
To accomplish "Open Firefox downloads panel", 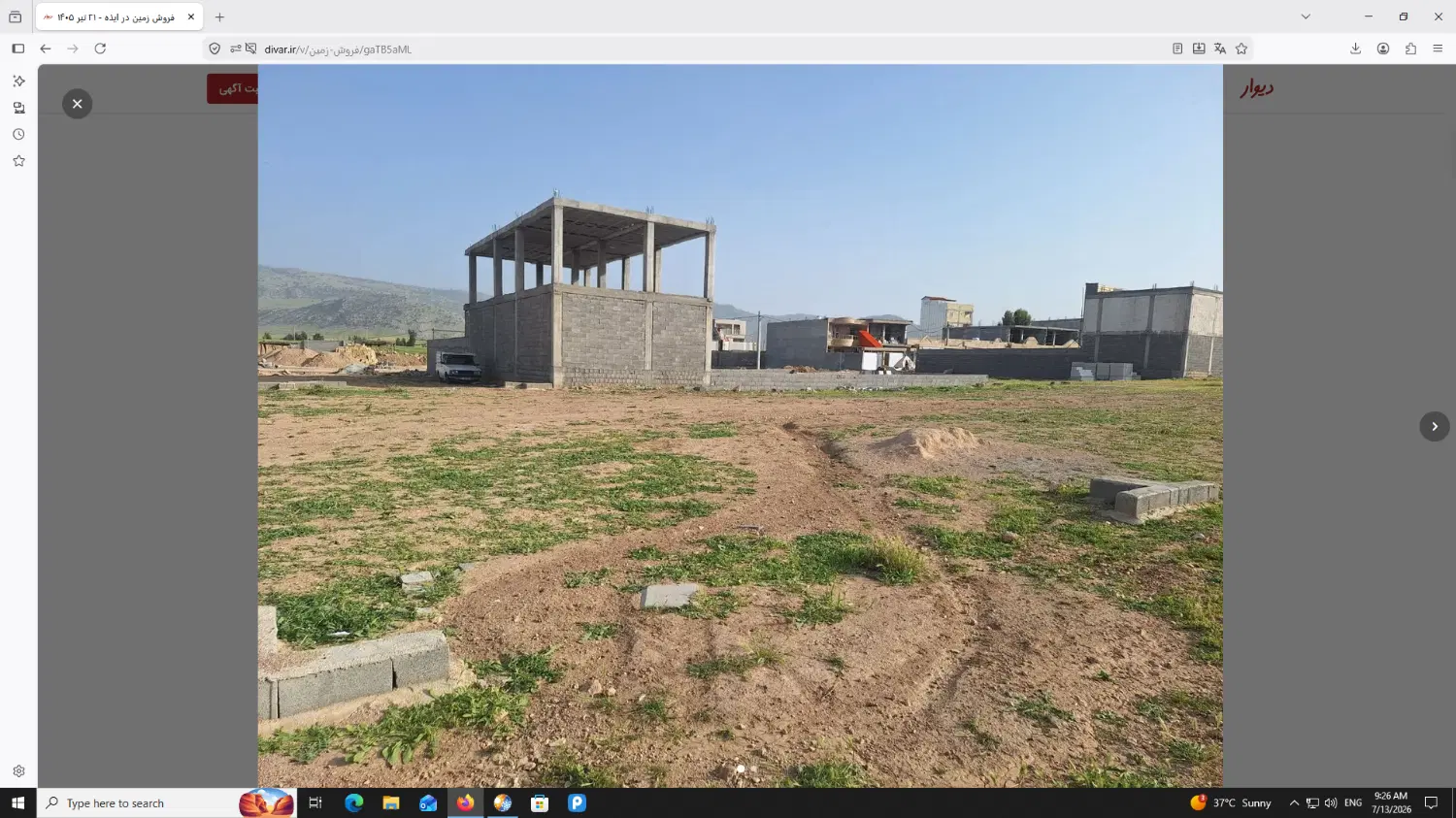I will coord(1356,49).
